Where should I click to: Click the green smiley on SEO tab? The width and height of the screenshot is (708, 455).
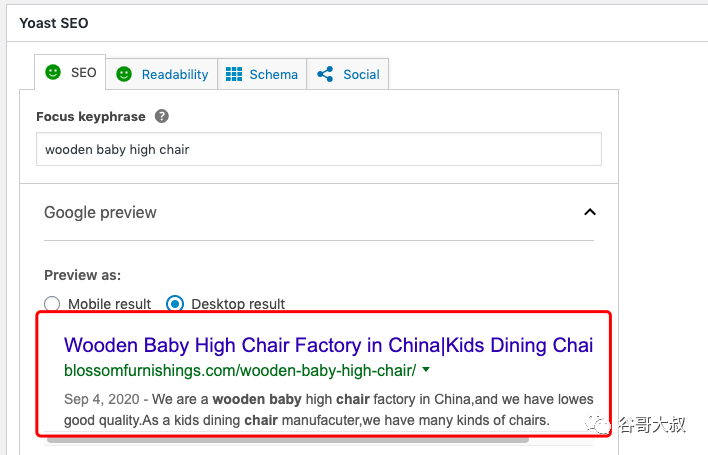pos(53,72)
